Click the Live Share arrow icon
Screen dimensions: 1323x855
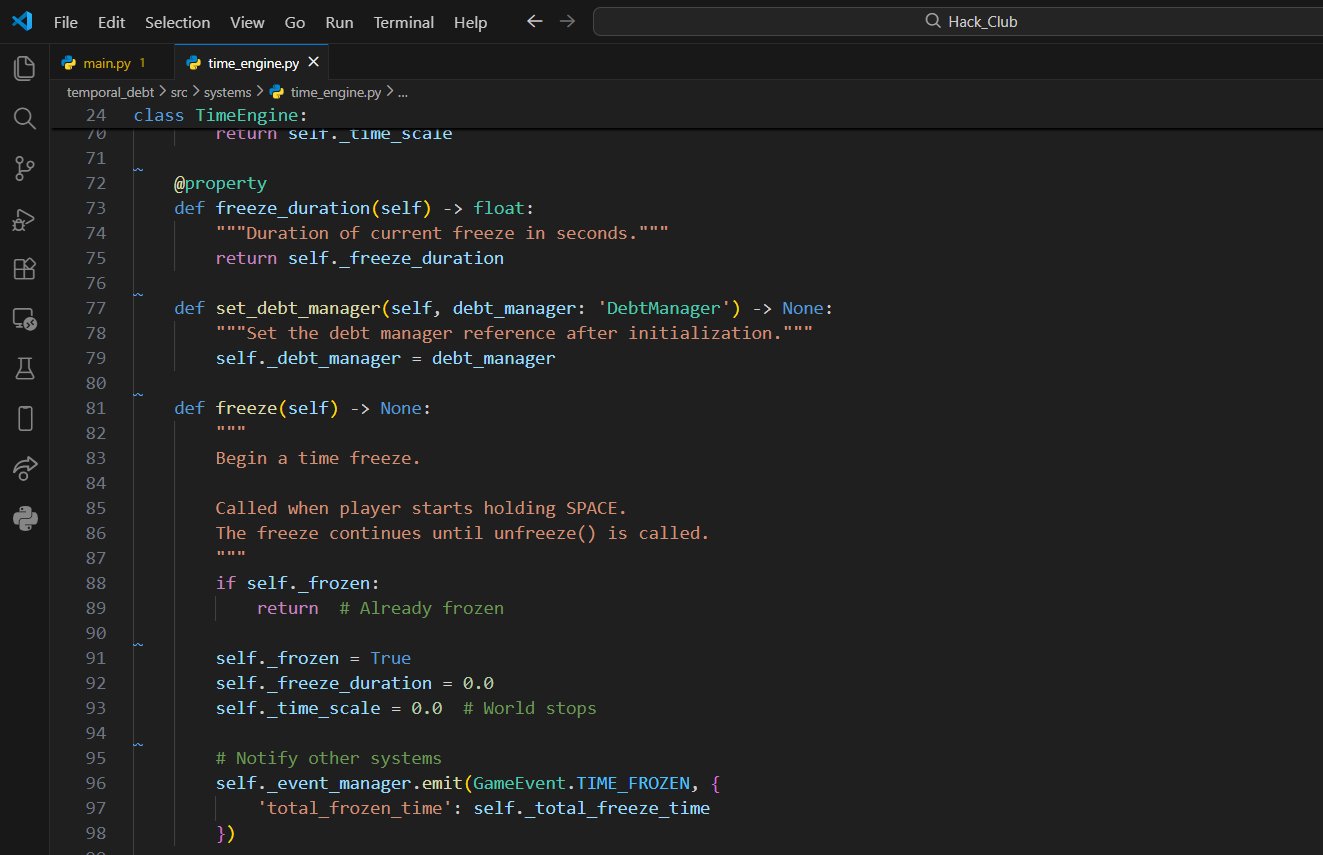[x=25, y=468]
